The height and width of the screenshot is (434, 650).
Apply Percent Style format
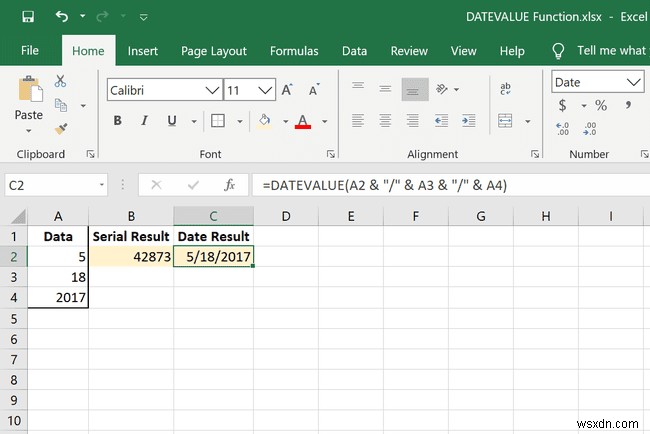601,105
